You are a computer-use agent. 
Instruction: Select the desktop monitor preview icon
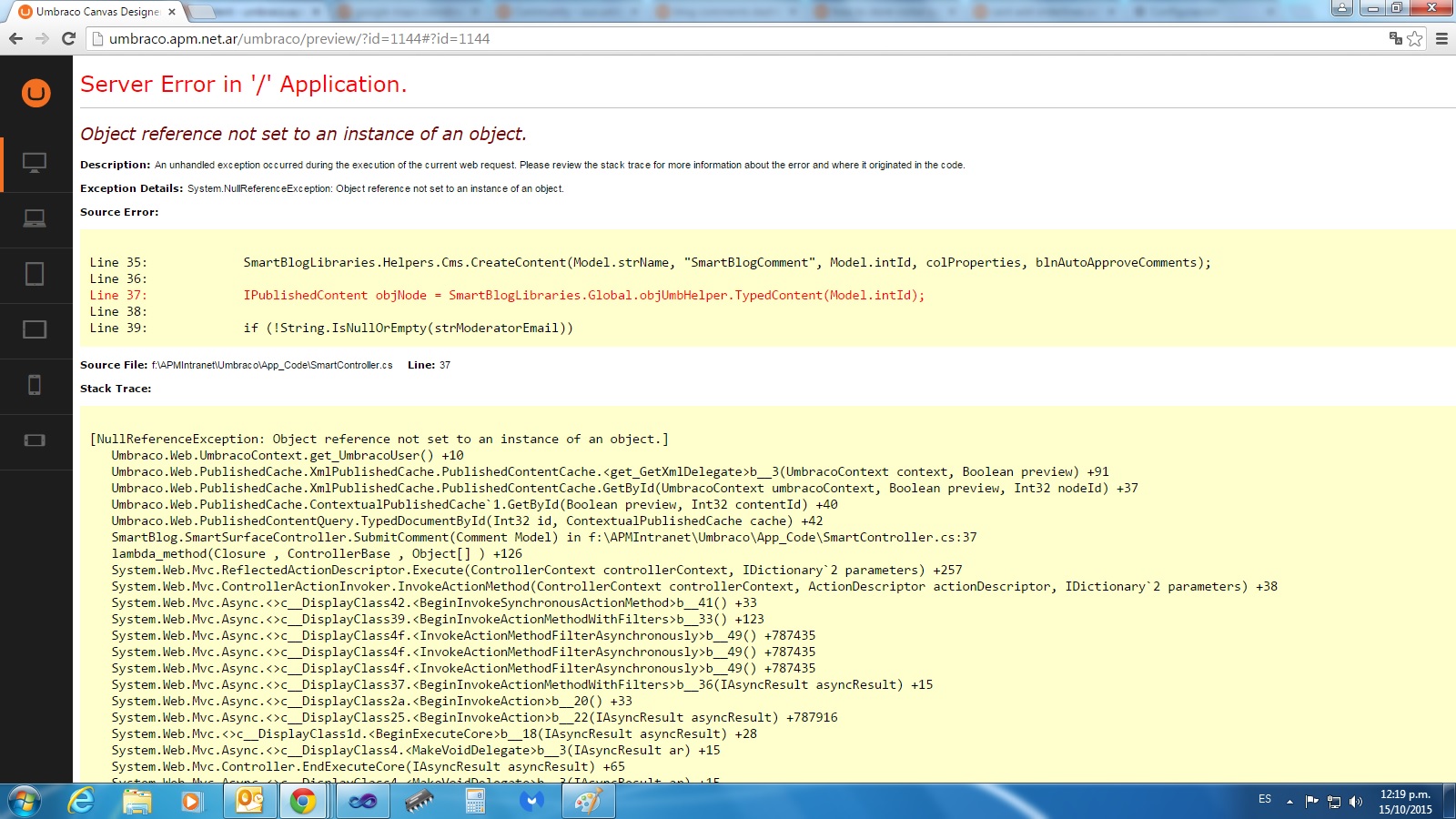(35, 164)
